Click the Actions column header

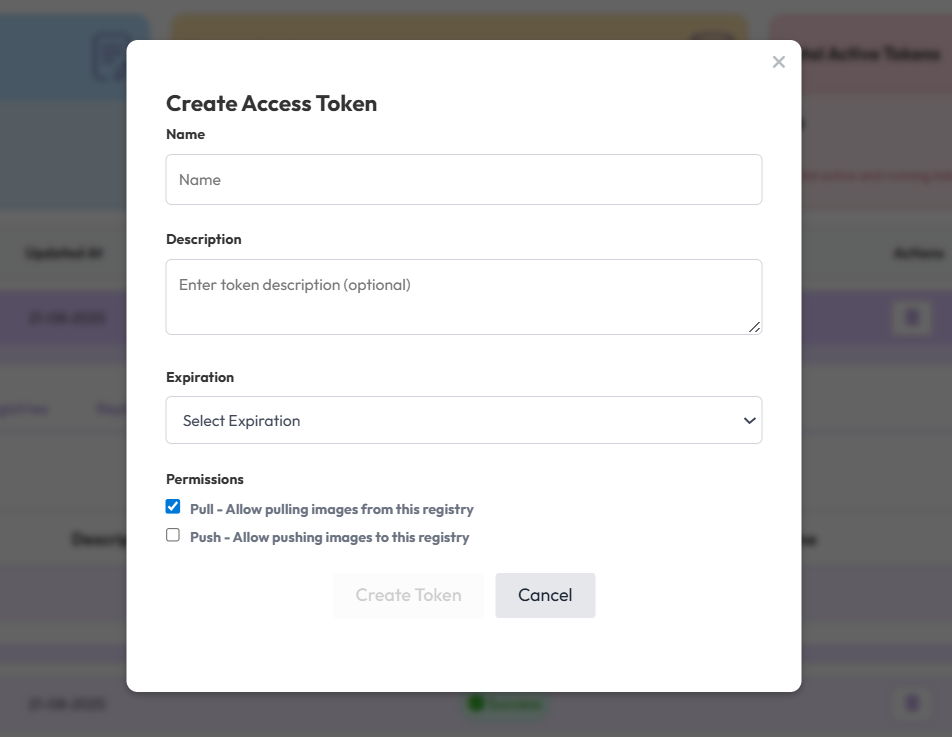917,254
